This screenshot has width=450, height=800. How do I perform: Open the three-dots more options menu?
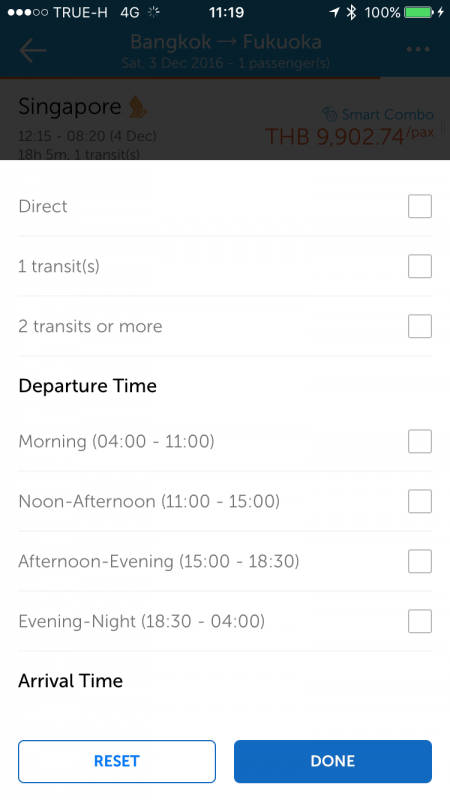point(418,49)
